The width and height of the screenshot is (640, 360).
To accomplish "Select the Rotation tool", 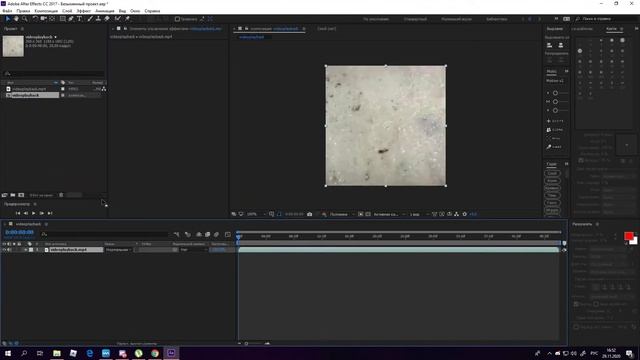I will 35,19.
